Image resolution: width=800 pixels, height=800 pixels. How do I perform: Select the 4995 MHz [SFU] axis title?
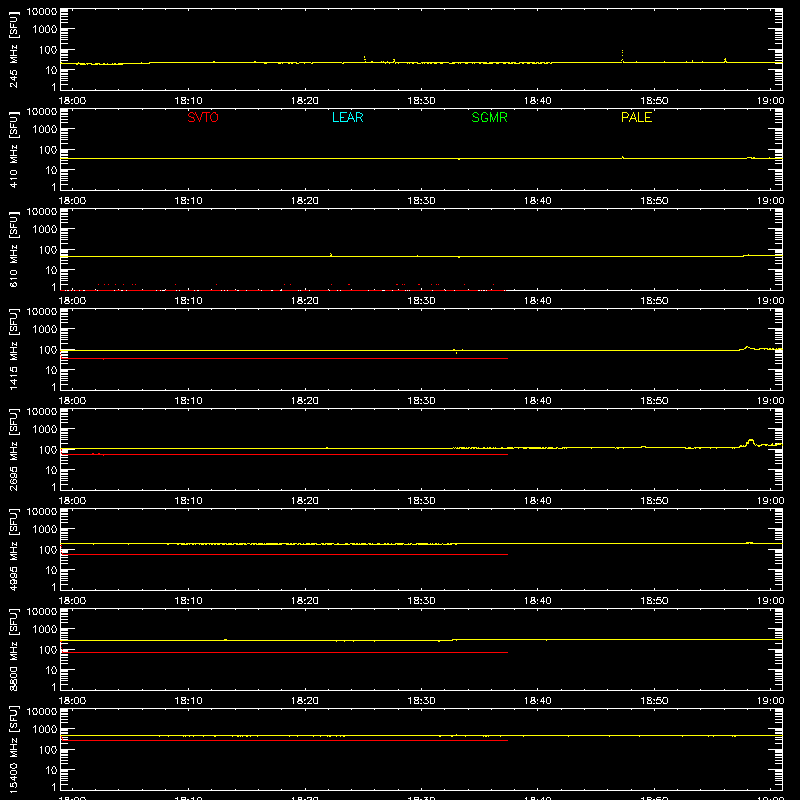tap(14, 550)
